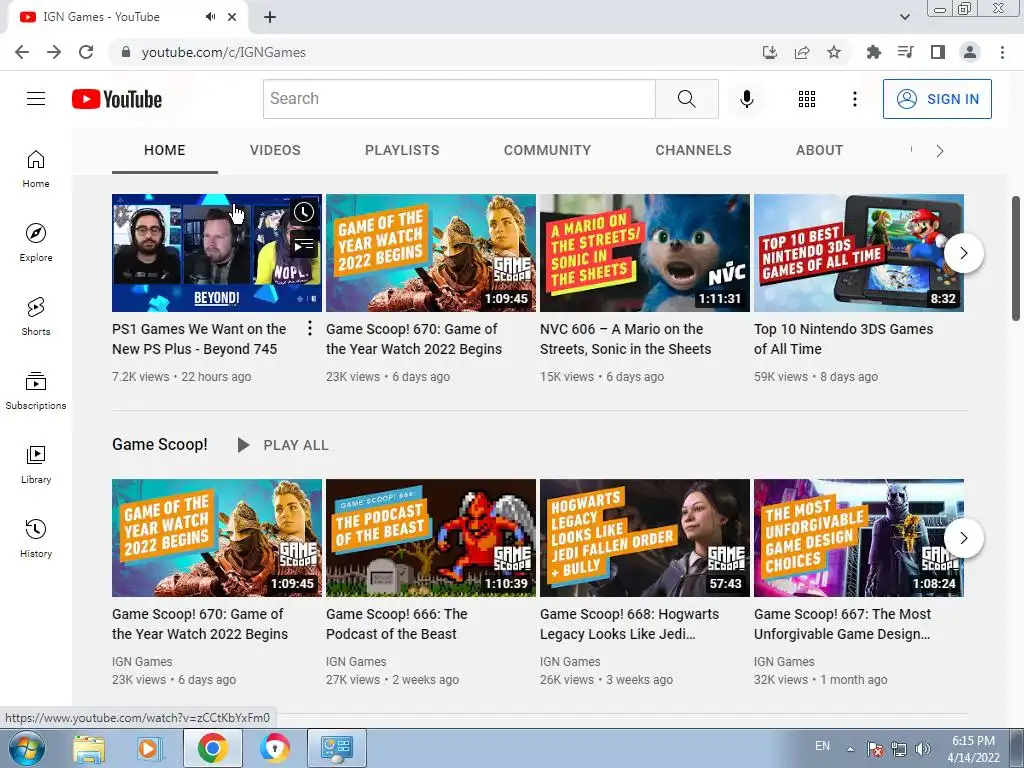The width and height of the screenshot is (1024, 768).
Task: Reload the page in Chrome
Action: [x=86, y=52]
